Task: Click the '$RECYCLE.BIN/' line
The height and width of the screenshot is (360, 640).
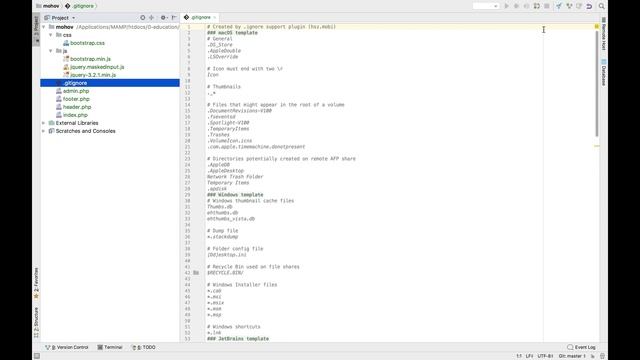Action: click(225, 273)
